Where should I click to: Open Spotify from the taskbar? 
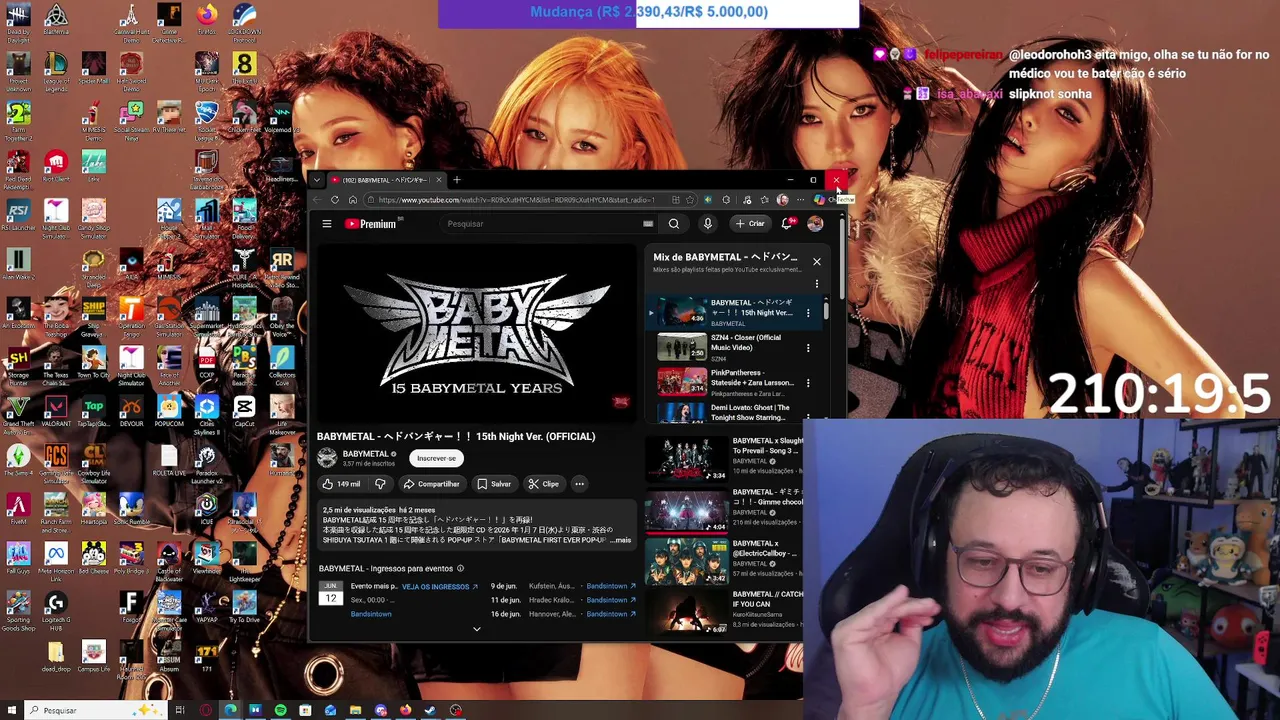click(x=280, y=710)
